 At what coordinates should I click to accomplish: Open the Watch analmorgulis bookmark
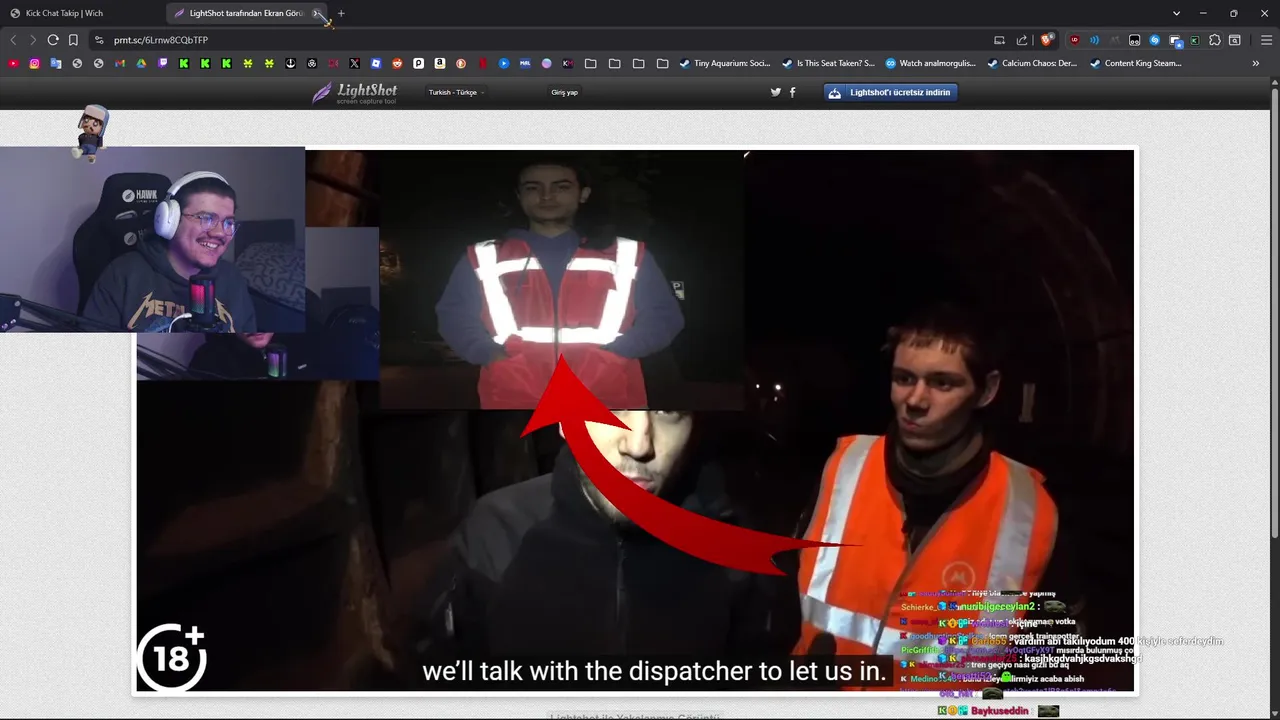tap(930, 63)
